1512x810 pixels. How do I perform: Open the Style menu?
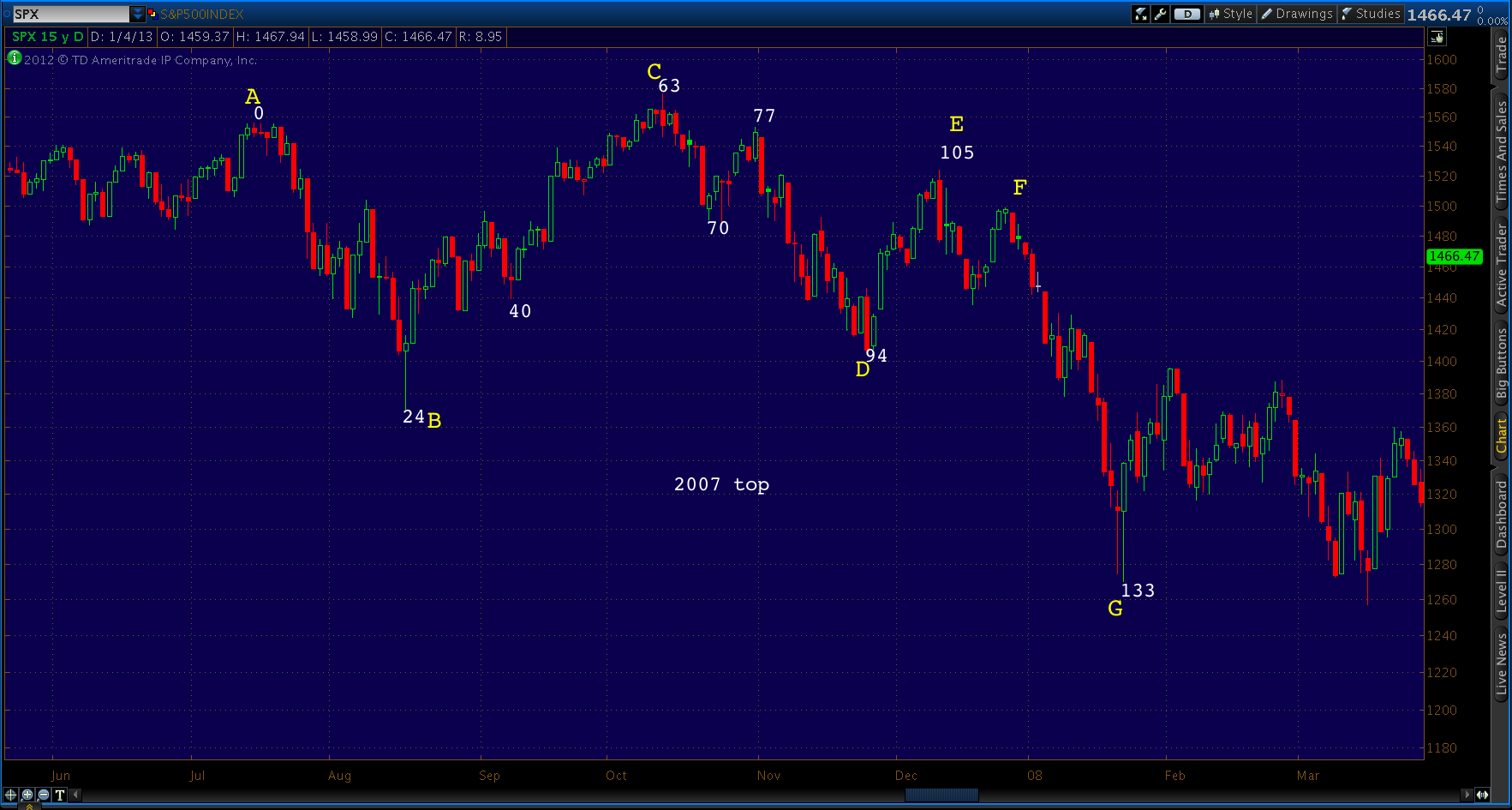pyautogui.click(x=1231, y=14)
